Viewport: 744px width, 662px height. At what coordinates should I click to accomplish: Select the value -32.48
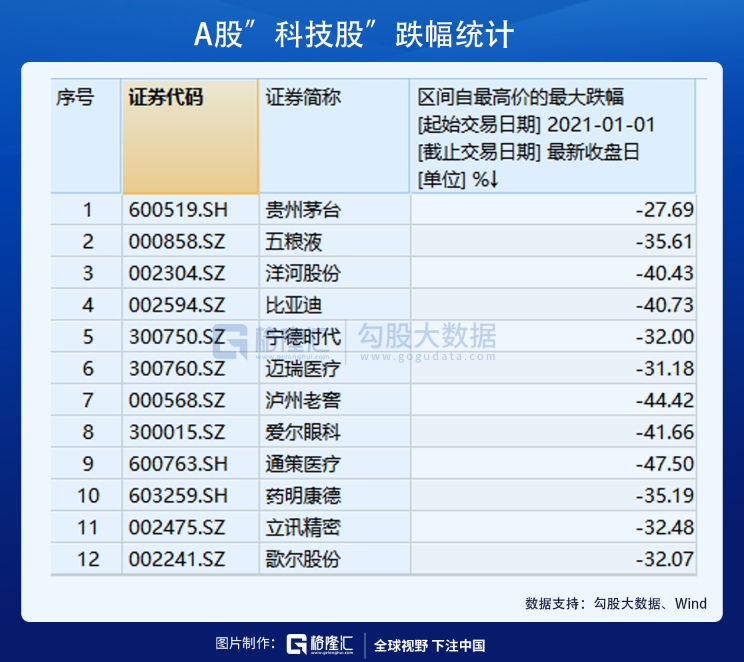pyautogui.click(x=664, y=528)
